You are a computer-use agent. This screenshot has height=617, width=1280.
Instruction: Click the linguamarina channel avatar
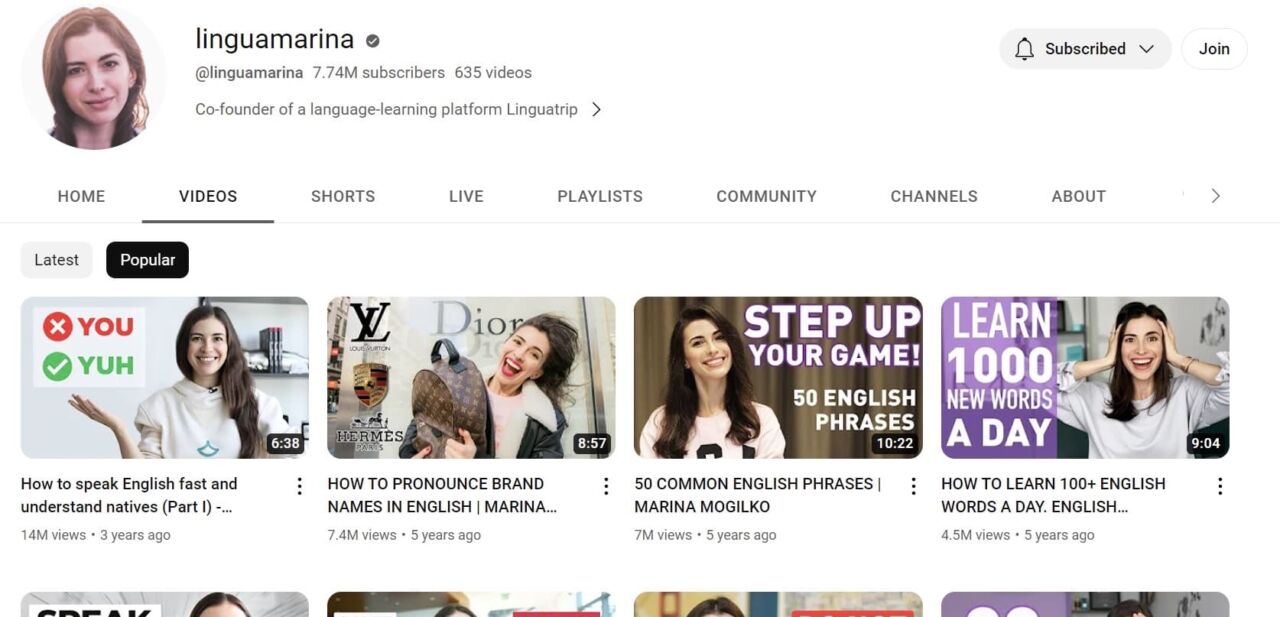pyautogui.click(x=94, y=77)
